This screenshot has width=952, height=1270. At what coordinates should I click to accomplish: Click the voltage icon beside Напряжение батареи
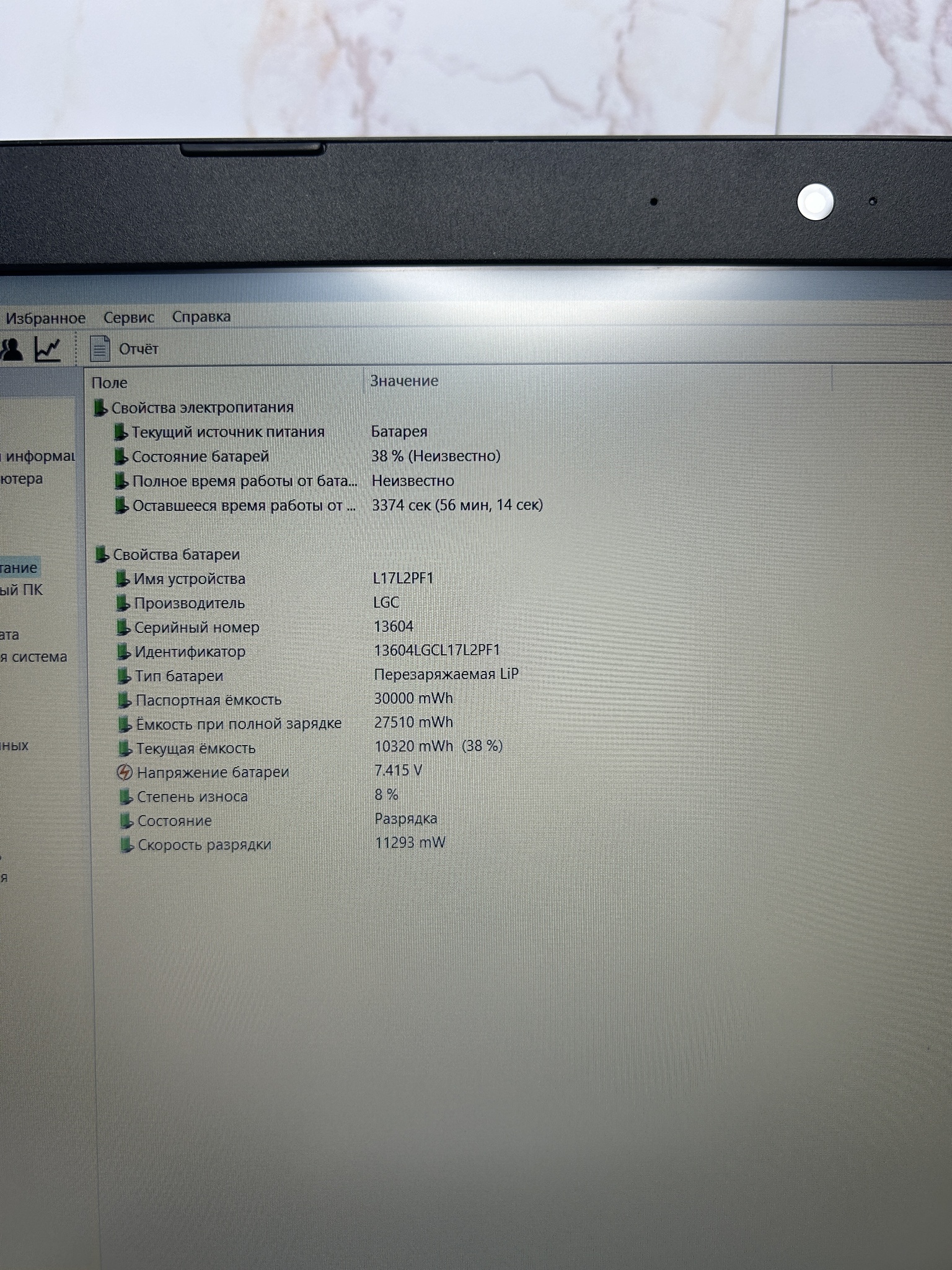pos(125,773)
